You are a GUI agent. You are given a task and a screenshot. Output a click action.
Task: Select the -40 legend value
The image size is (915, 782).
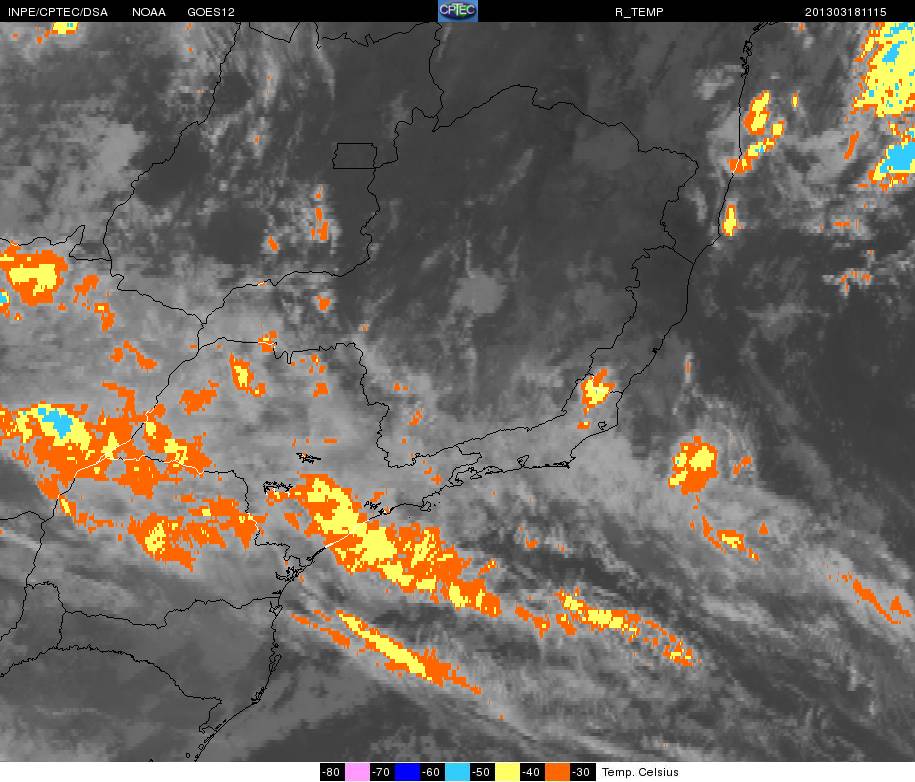pyautogui.click(x=533, y=772)
